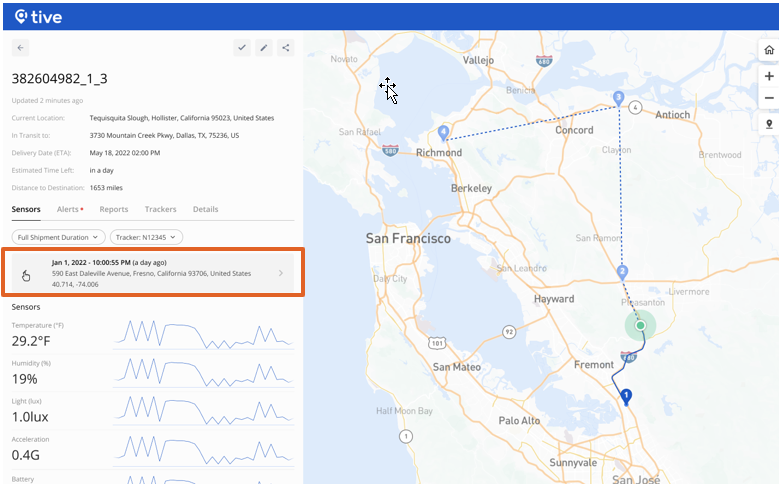Click the green current location dot

tap(640, 325)
